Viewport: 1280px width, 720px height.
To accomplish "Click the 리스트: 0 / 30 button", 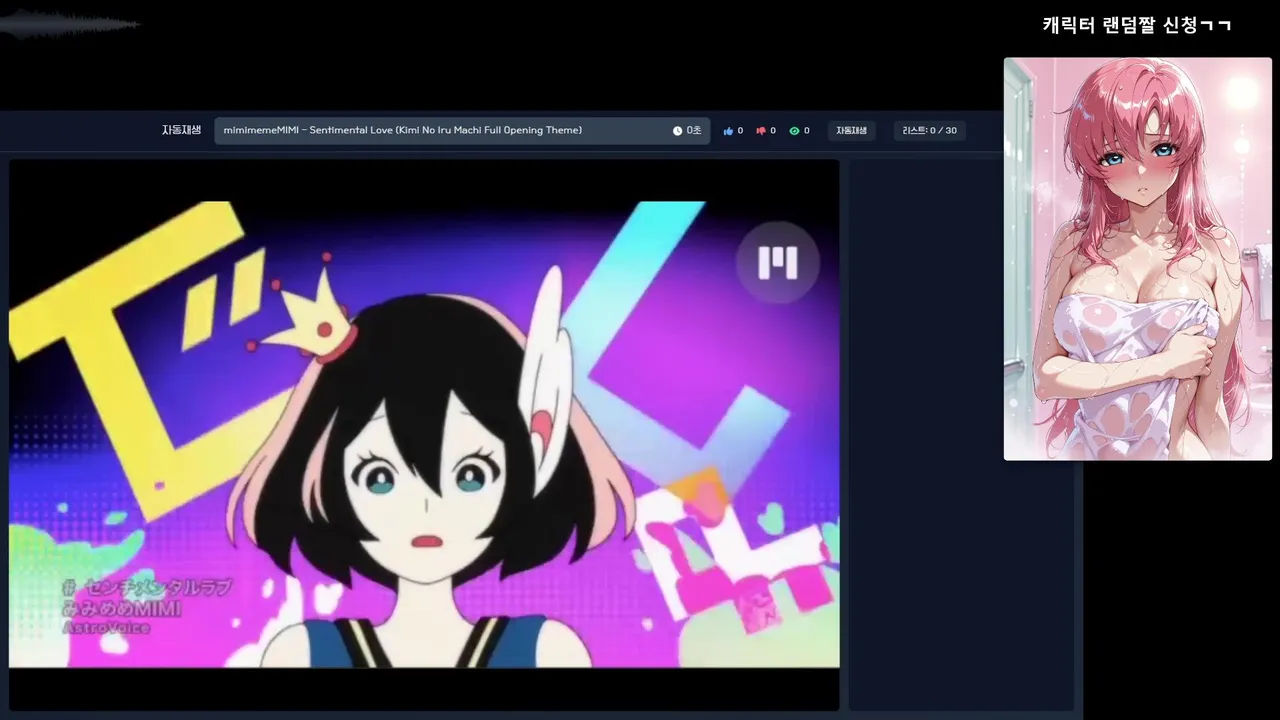I will tap(929, 131).
